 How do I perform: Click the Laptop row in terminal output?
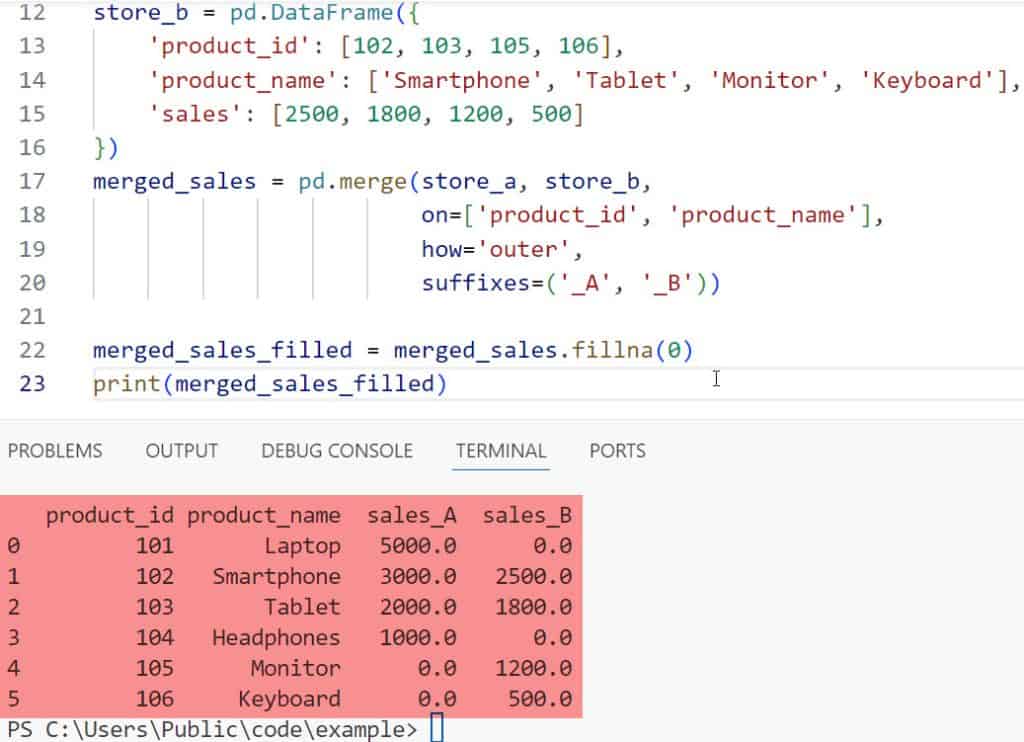(x=301, y=546)
